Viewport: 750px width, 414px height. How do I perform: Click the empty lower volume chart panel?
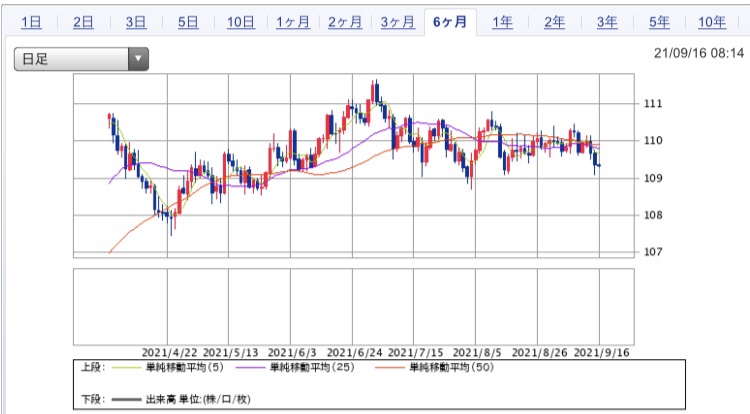click(x=353, y=306)
